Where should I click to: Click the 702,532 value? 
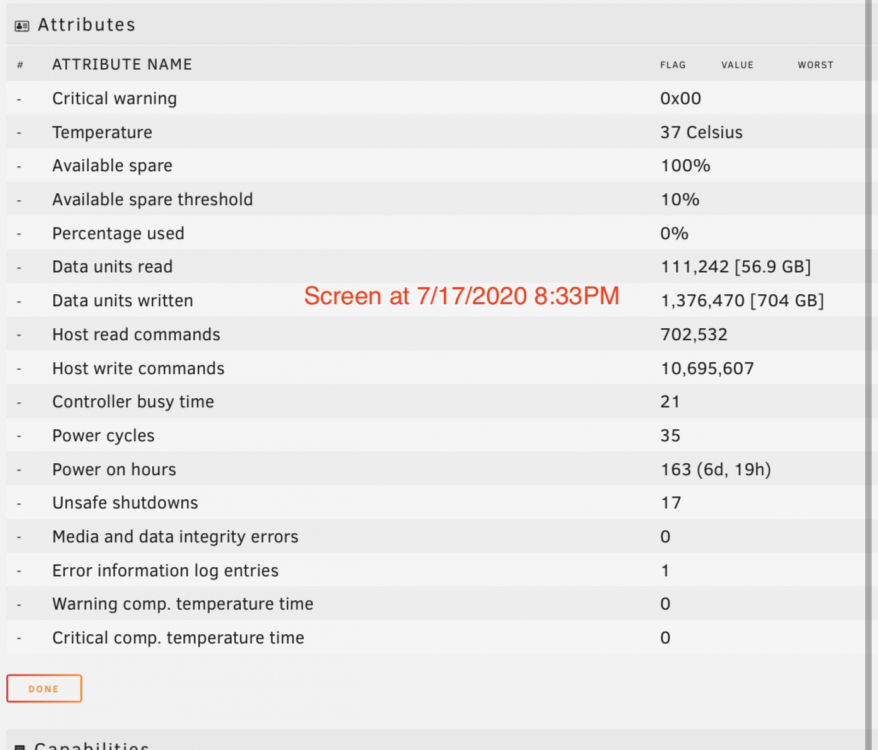click(694, 335)
